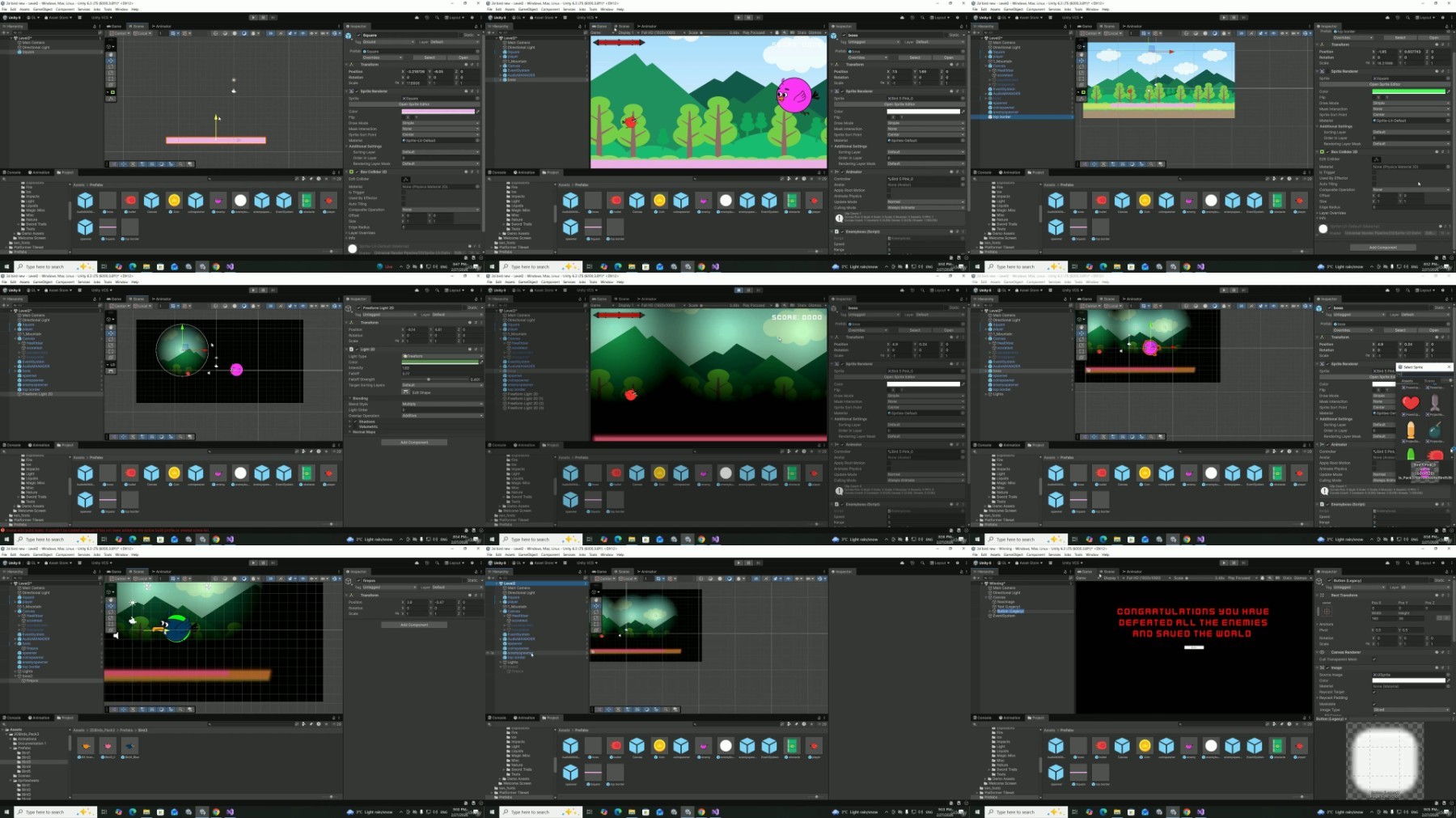The image size is (1456, 818).
Task: Open Visual Studio from Winning window taskbar
Action: coord(1200,812)
